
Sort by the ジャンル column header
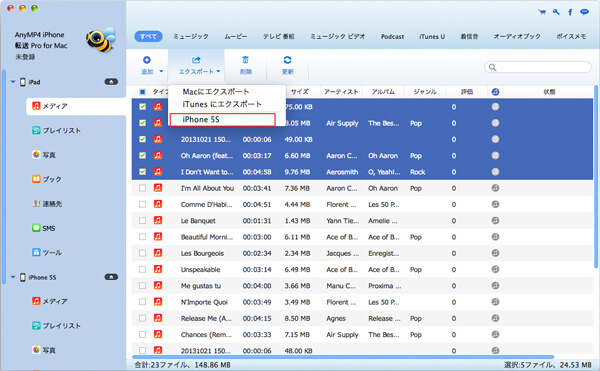pos(425,92)
